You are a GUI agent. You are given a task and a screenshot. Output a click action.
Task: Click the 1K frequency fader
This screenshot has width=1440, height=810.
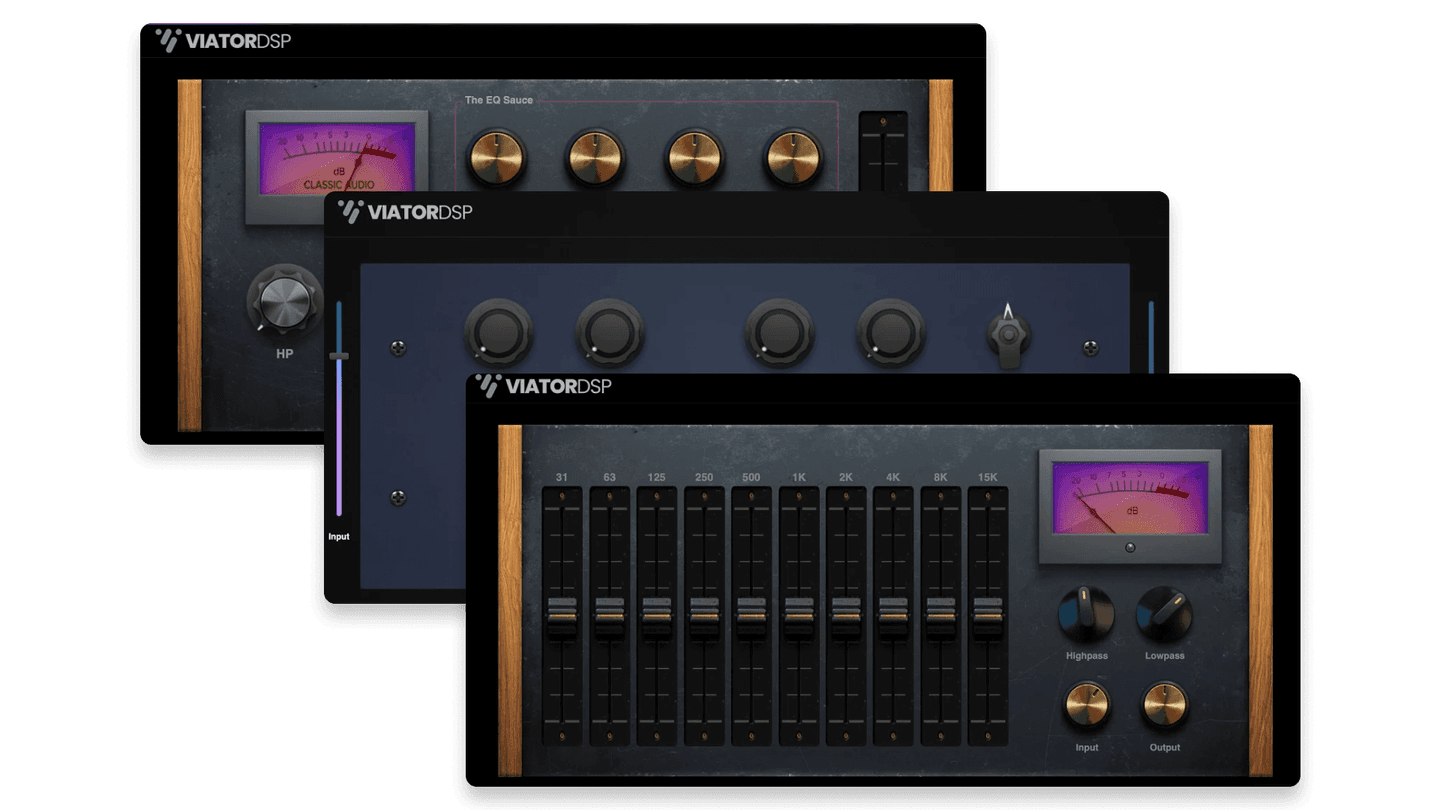(799, 614)
